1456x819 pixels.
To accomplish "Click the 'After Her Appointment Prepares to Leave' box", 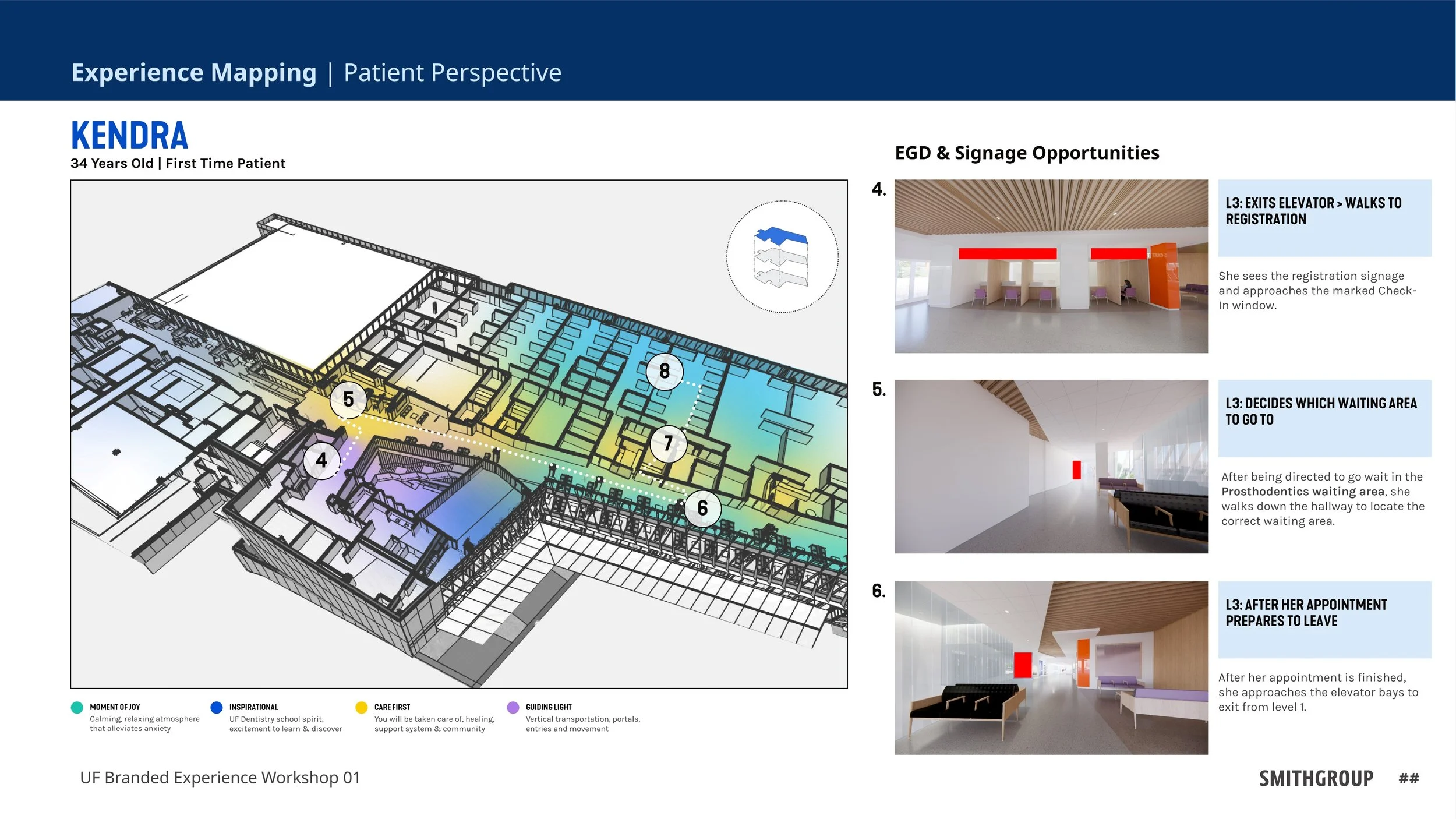I will pos(1324,619).
